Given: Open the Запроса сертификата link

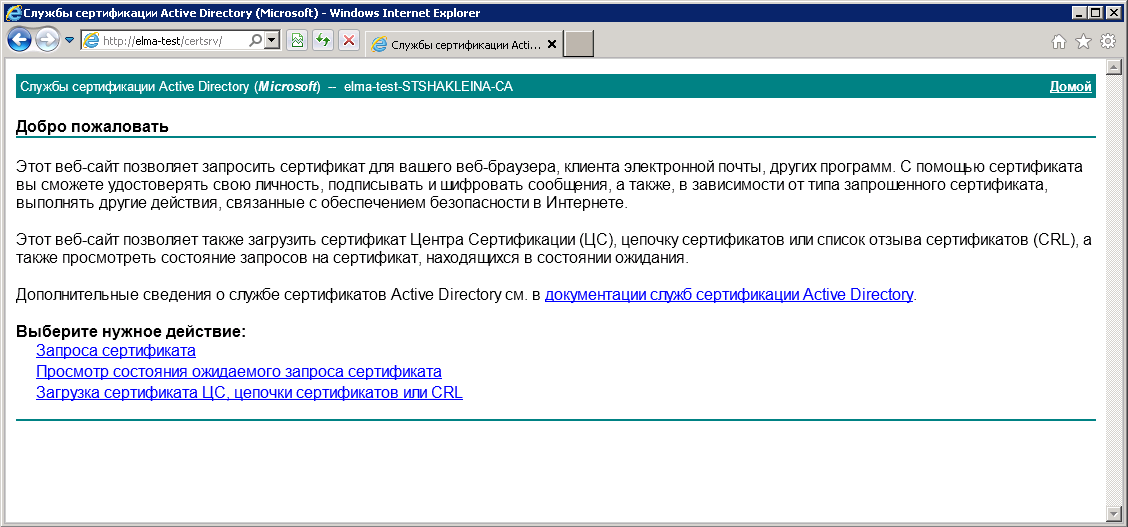Looking at the screenshot, I should click(115, 351).
